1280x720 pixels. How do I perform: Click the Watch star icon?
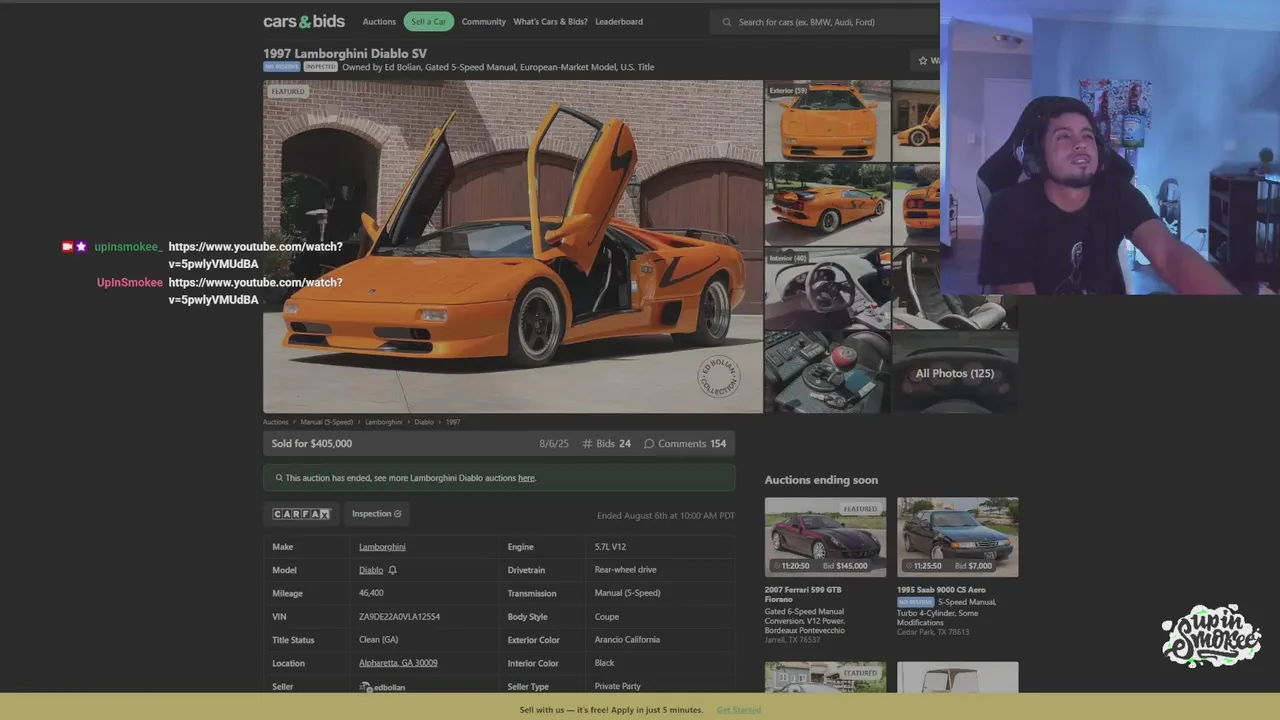[x=923, y=61]
